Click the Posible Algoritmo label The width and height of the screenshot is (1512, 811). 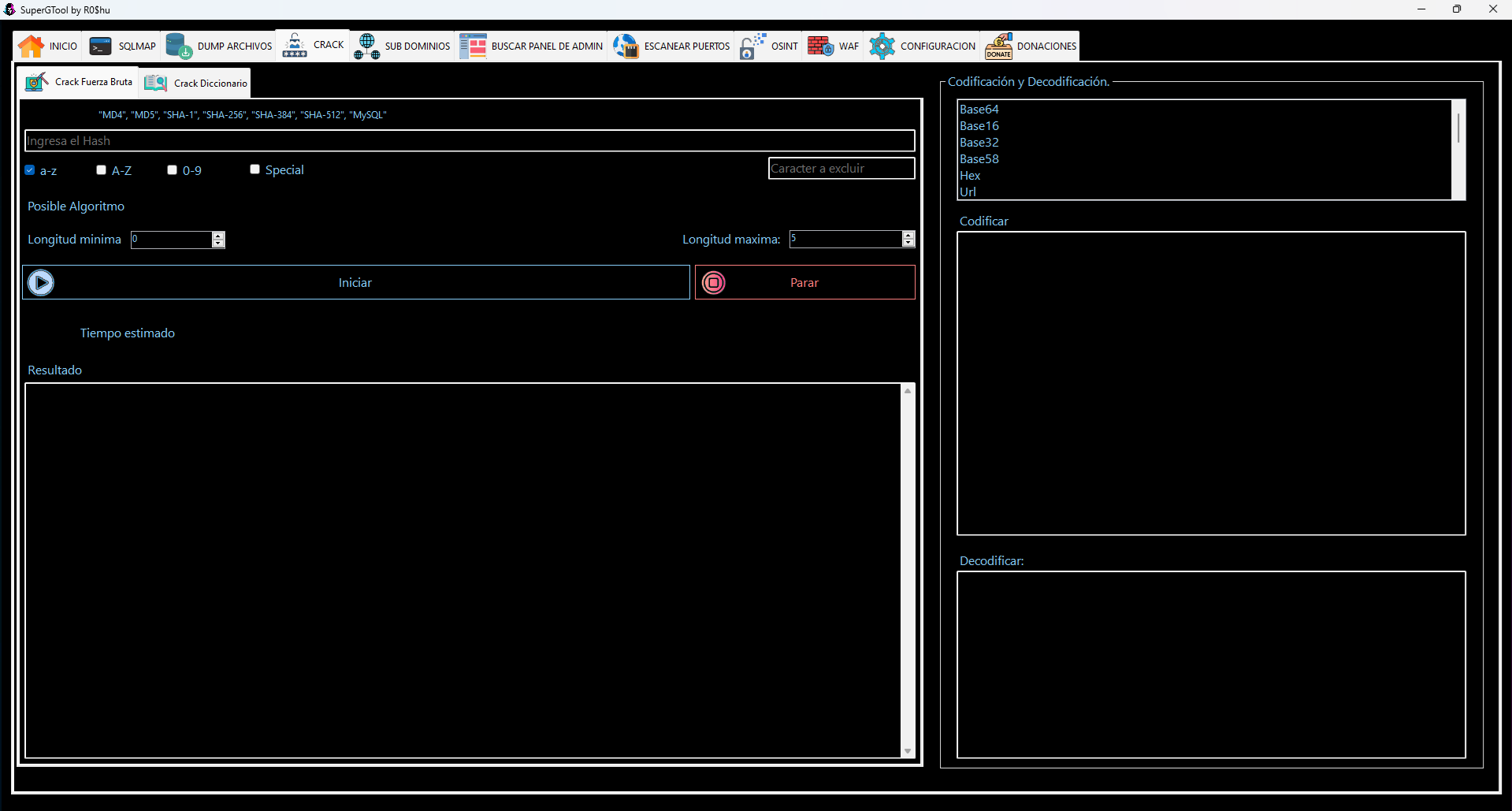pos(76,206)
